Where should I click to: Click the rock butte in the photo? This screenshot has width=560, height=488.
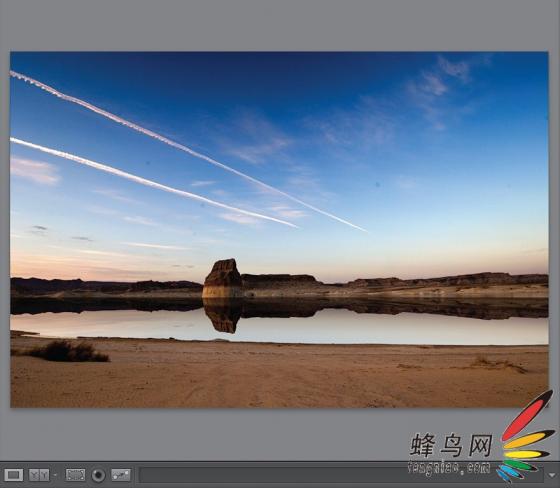pos(222,278)
